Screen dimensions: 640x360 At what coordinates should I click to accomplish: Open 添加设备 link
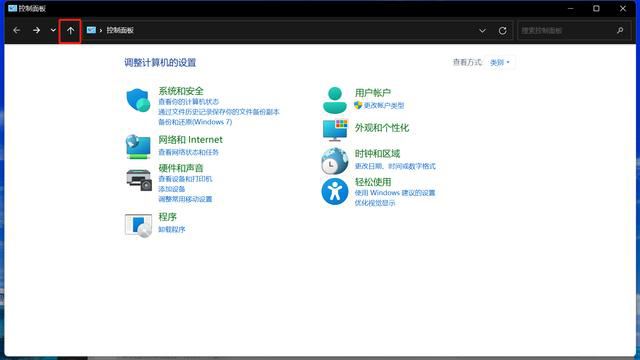click(x=172, y=189)
